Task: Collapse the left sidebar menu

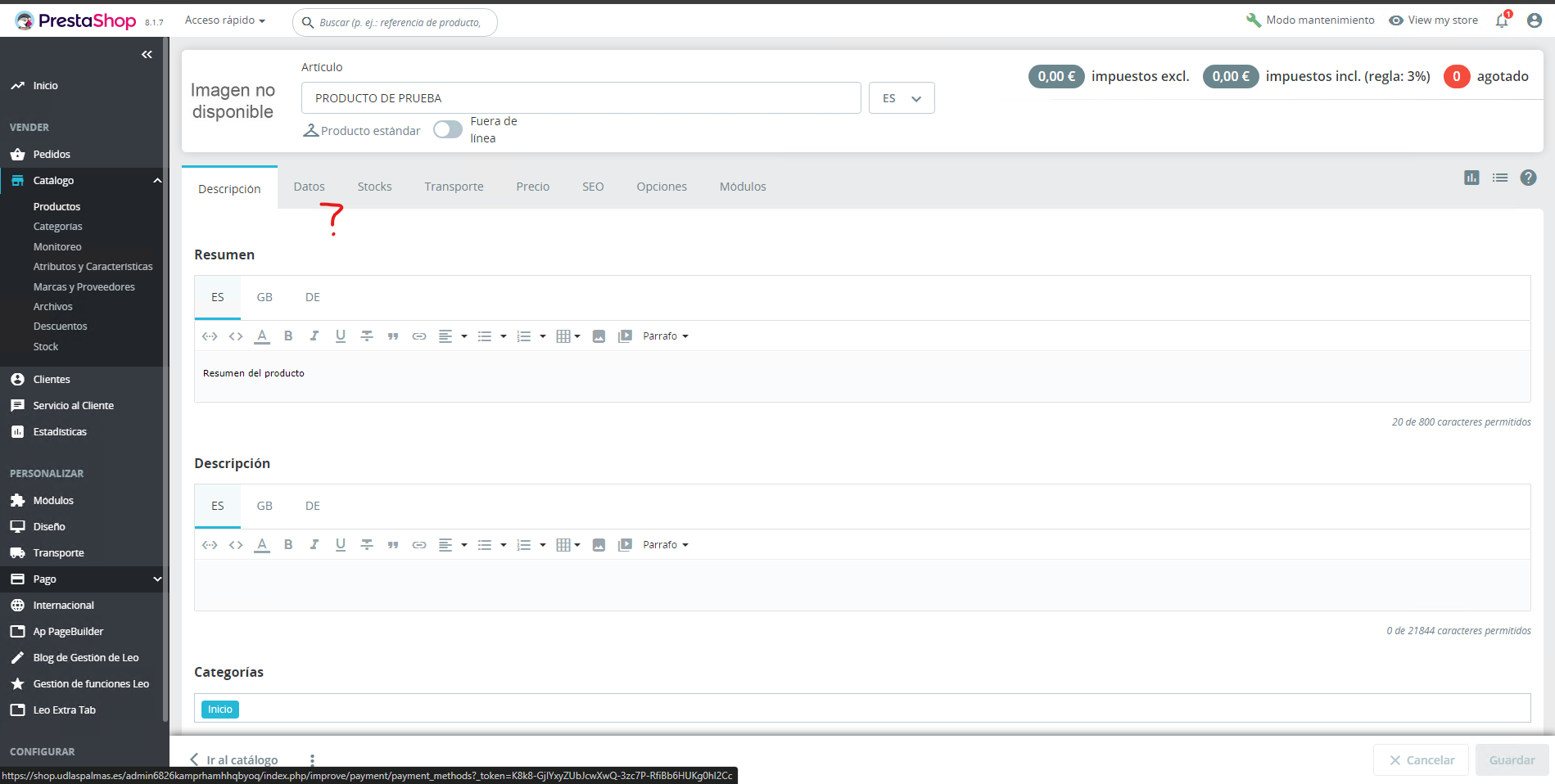Action: 147,55
